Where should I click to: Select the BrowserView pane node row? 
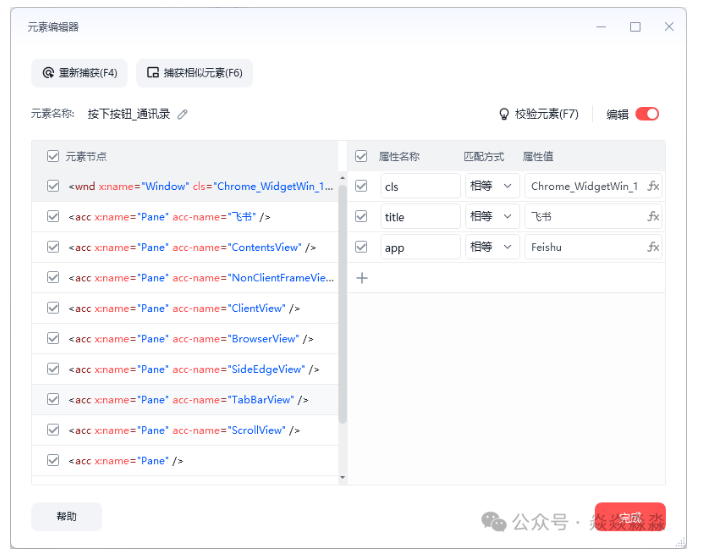[x=185, y=339]
